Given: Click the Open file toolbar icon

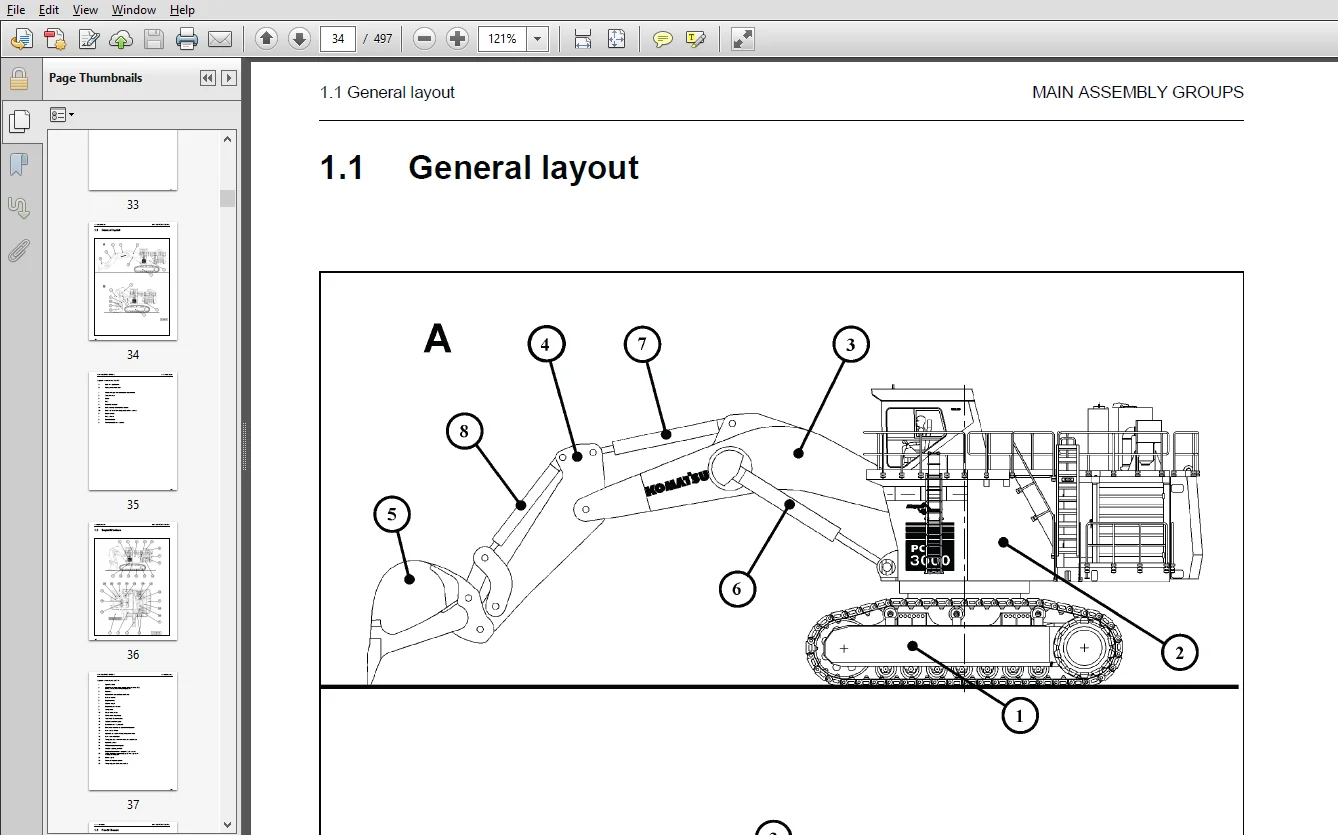Looking at the screenshot, I should tap(21, 39).
